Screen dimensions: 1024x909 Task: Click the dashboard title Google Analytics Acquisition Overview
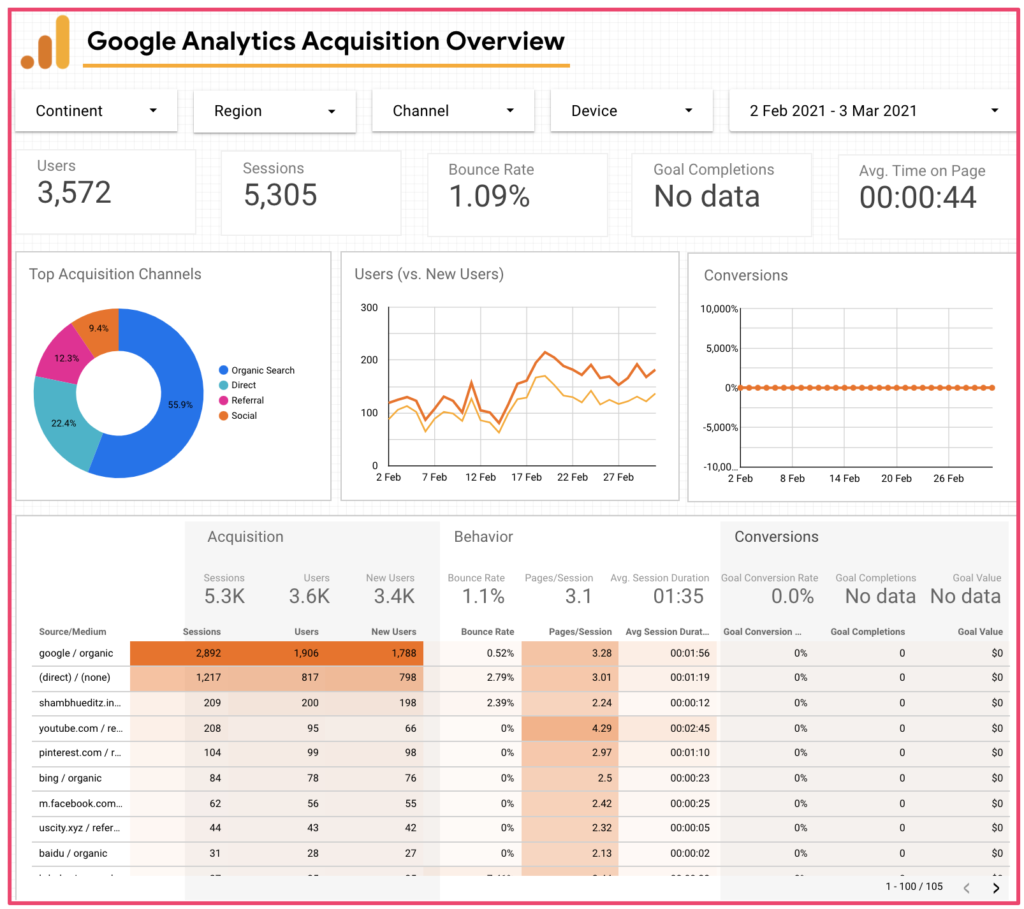[x=326, y=41]
